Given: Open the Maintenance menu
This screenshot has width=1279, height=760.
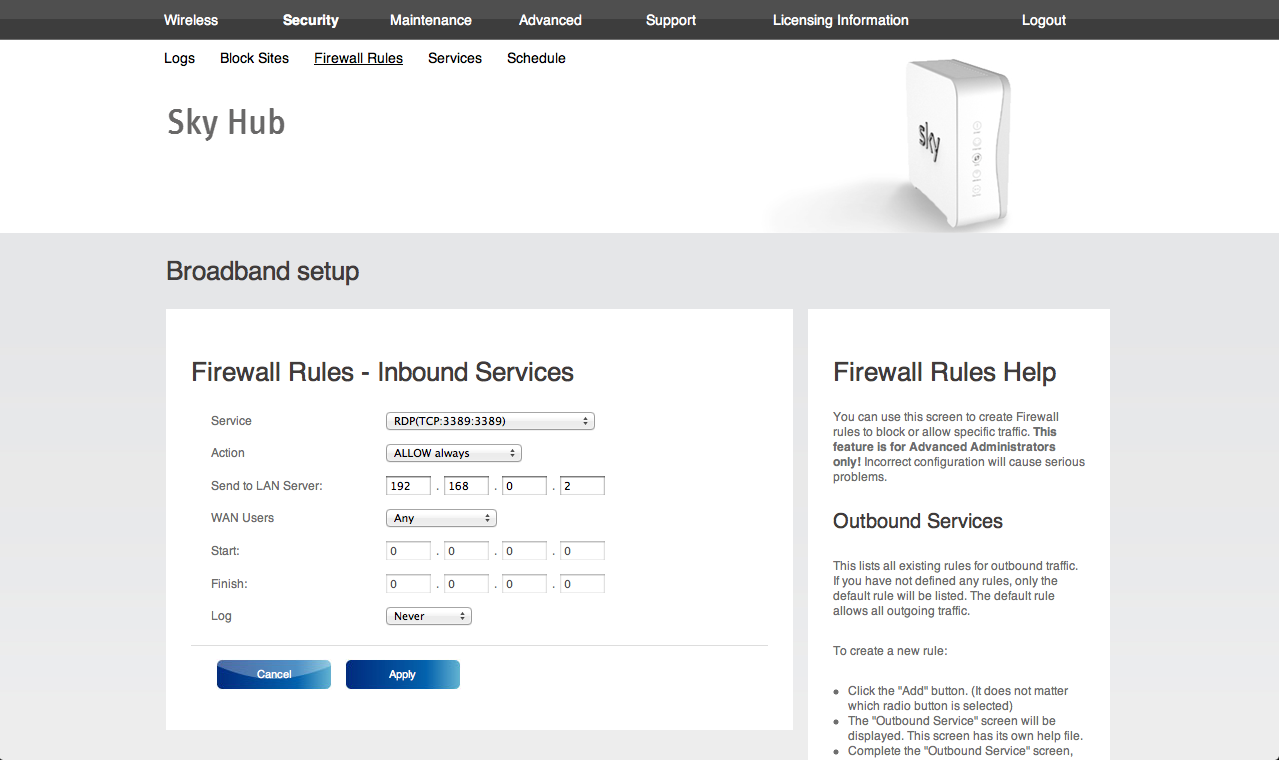Looking at the screenshot, I should (430, 20).
